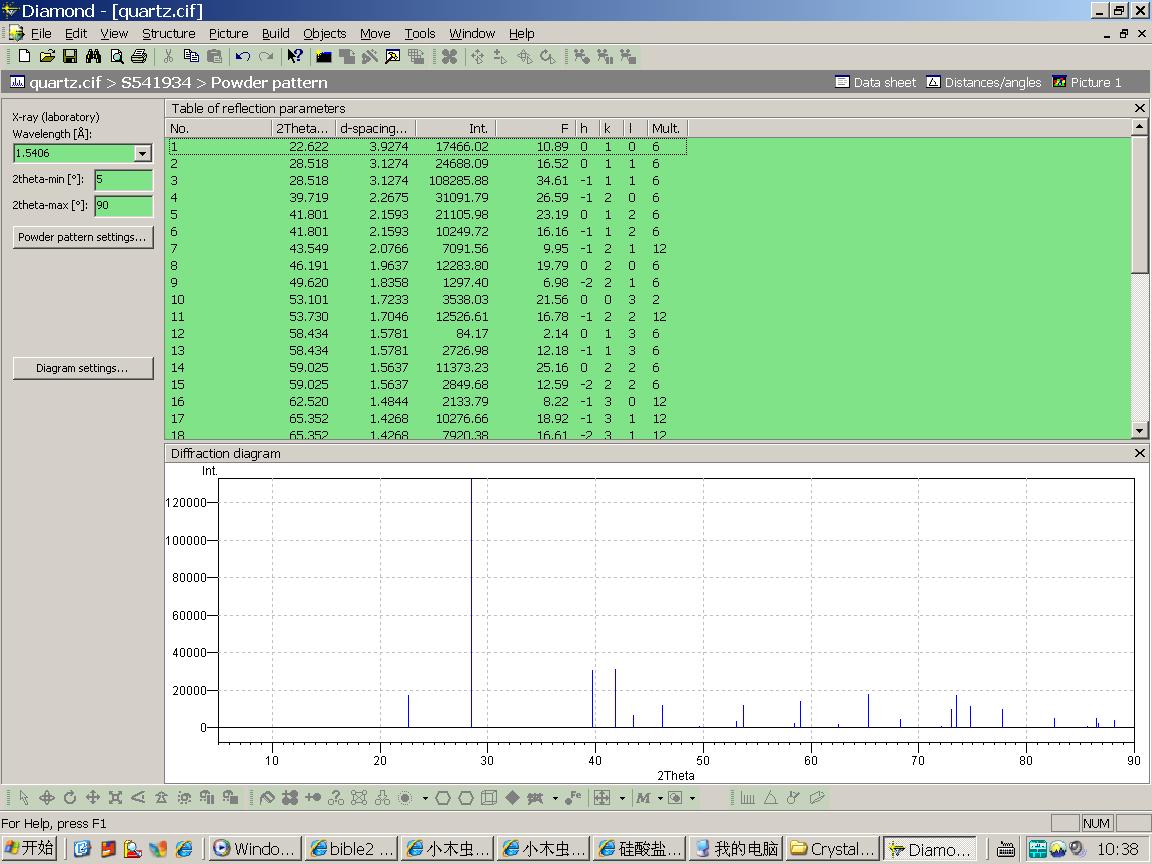Click the 2theta-min input field
The width and height of the screenshot is (1152, 864).
(123, 180)
